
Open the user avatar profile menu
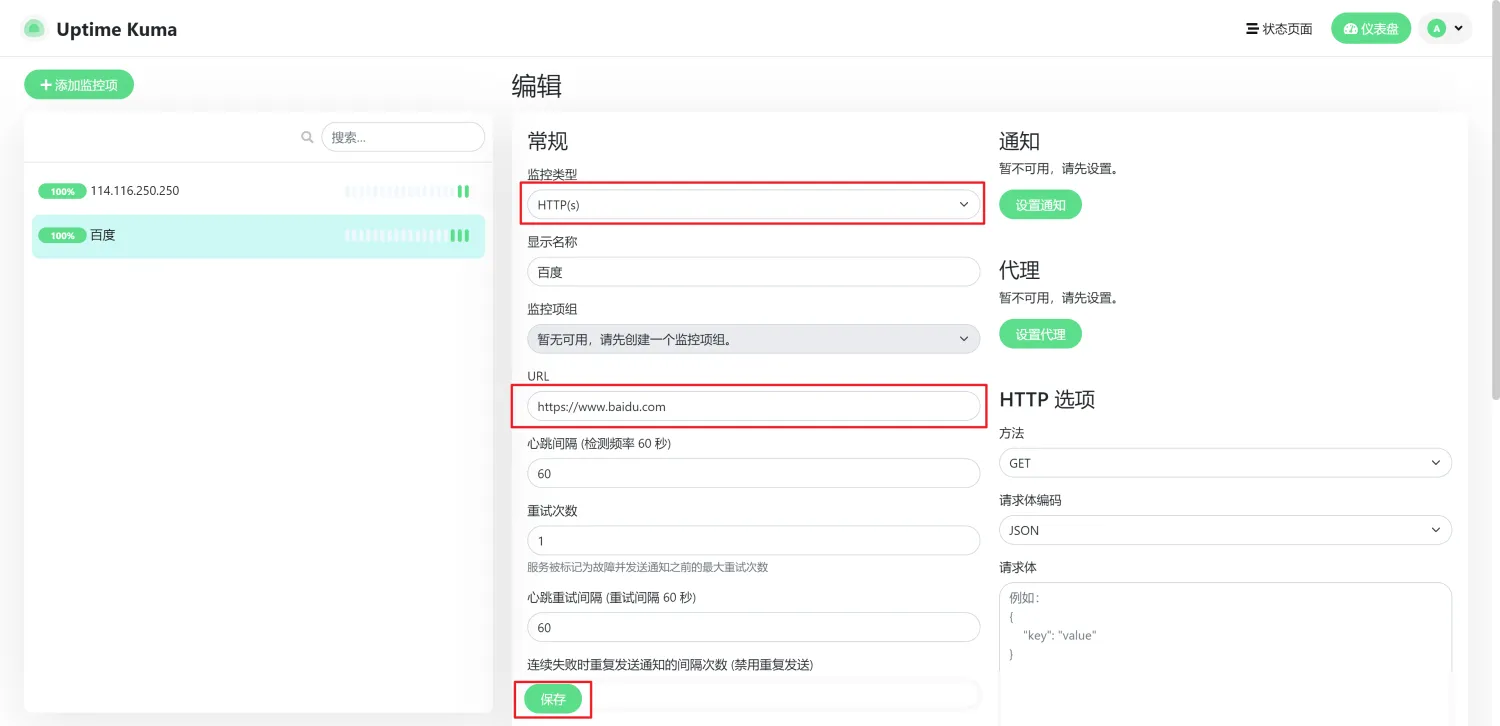[x=1445, y=29]
